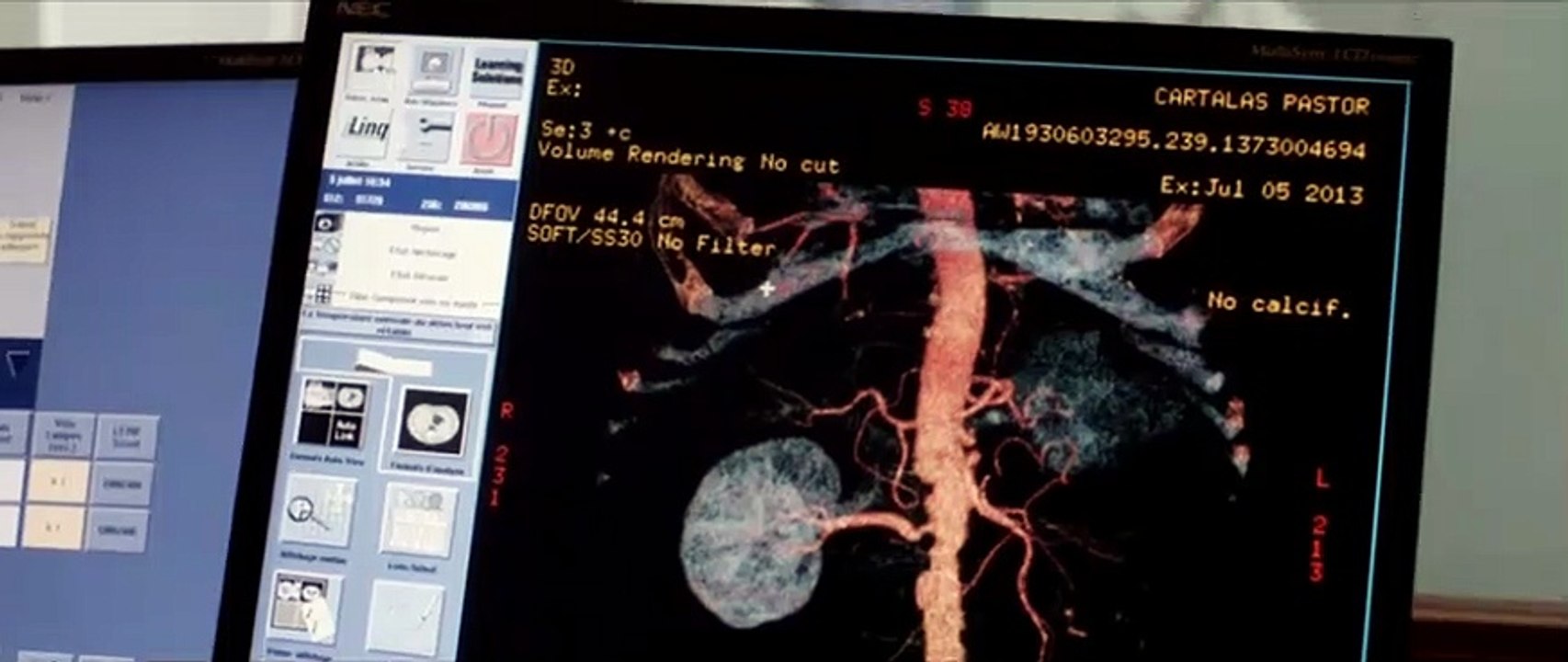Image resolution: width=1568 pixels, height=662 pixels.
Task: Click the exam date 'Ex:Jul 05 2013'
Action: coord(1261,189)
